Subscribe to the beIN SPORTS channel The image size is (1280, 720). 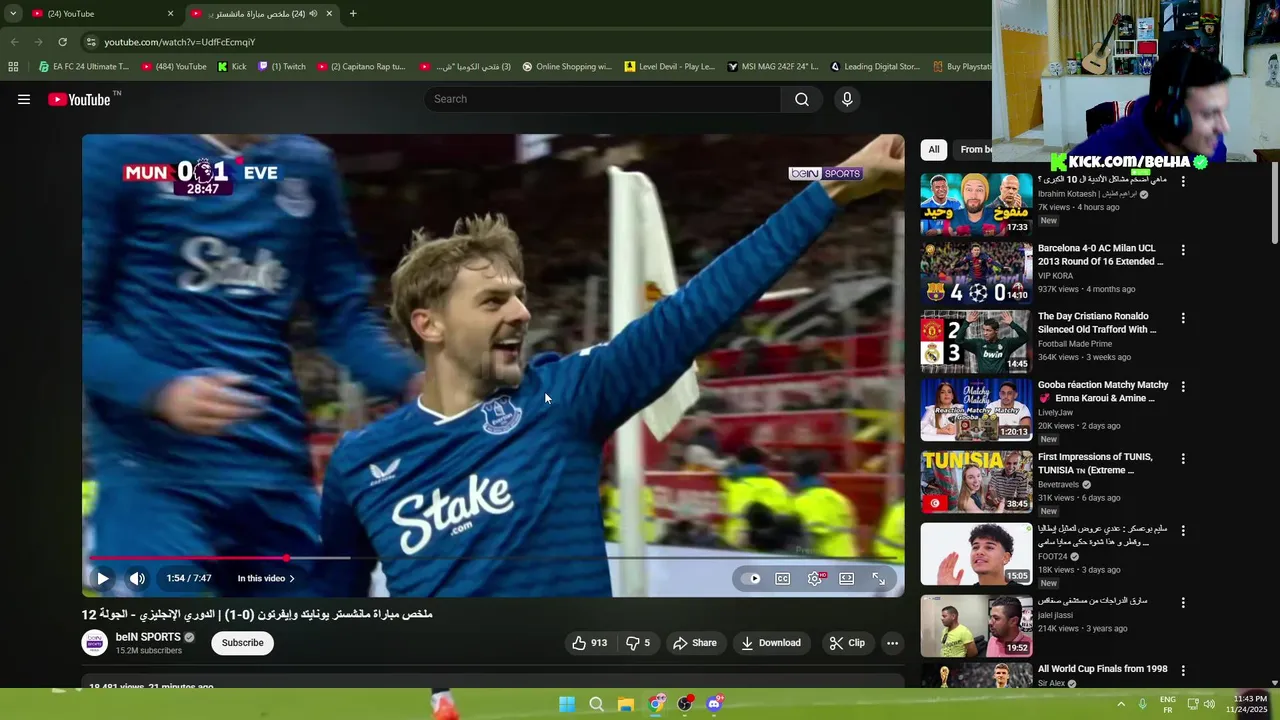(242, 643)
